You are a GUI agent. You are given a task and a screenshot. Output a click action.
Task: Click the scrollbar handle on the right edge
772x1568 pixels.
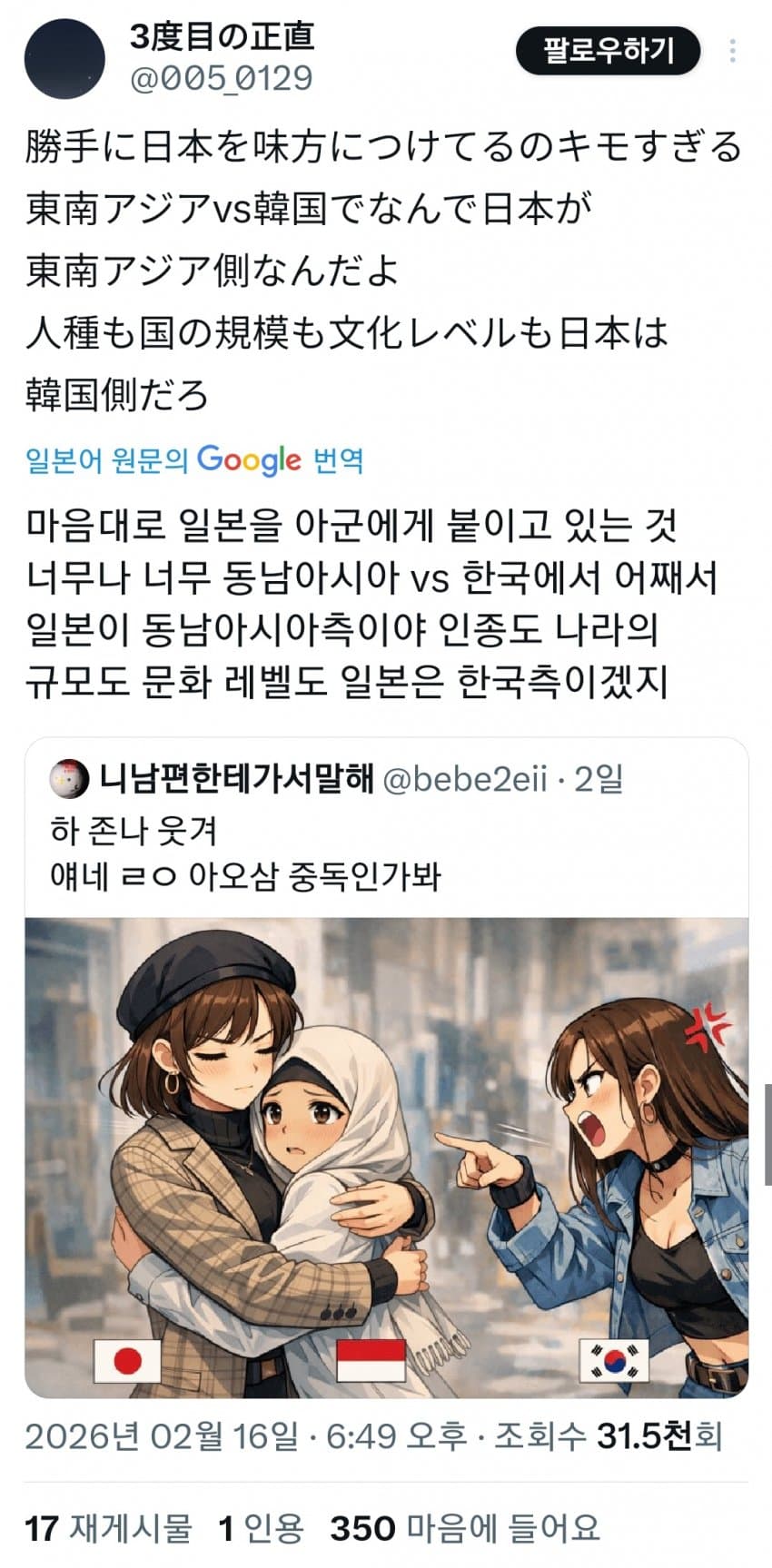click(x=767, y=1133)
